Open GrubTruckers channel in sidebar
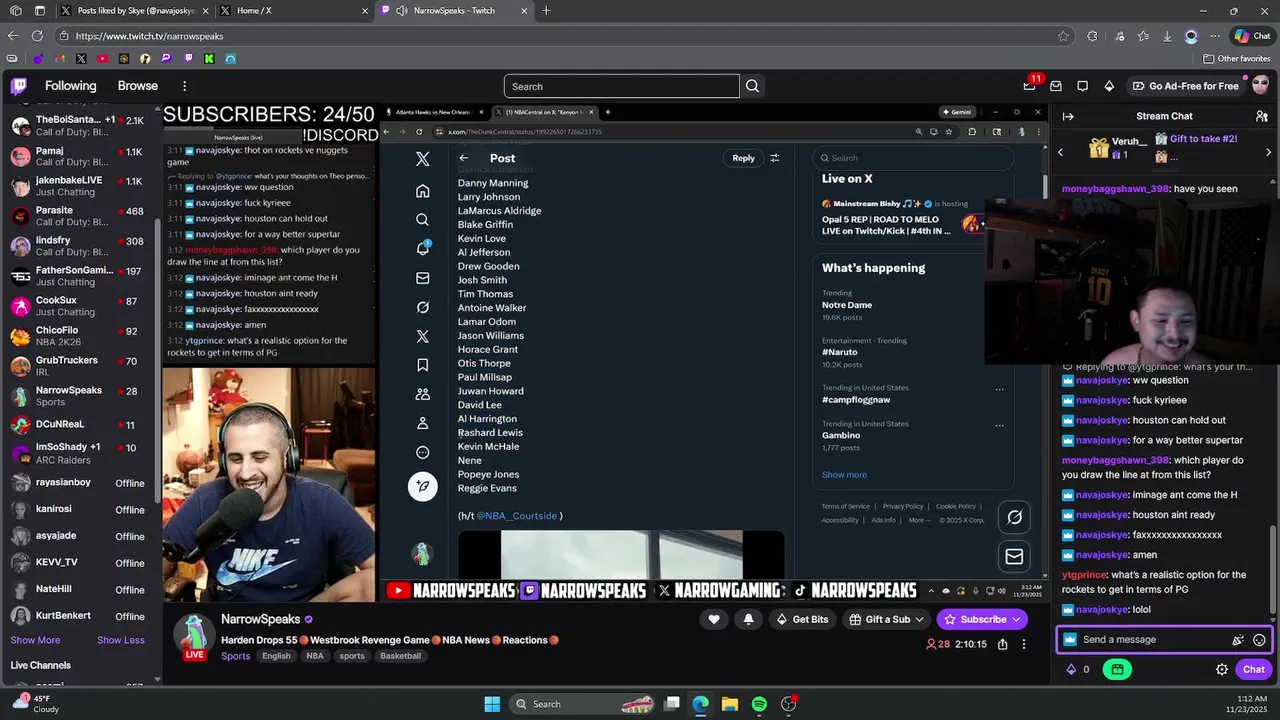The height and width of the screenshot is (720, 1280). [x=80, y=367]
